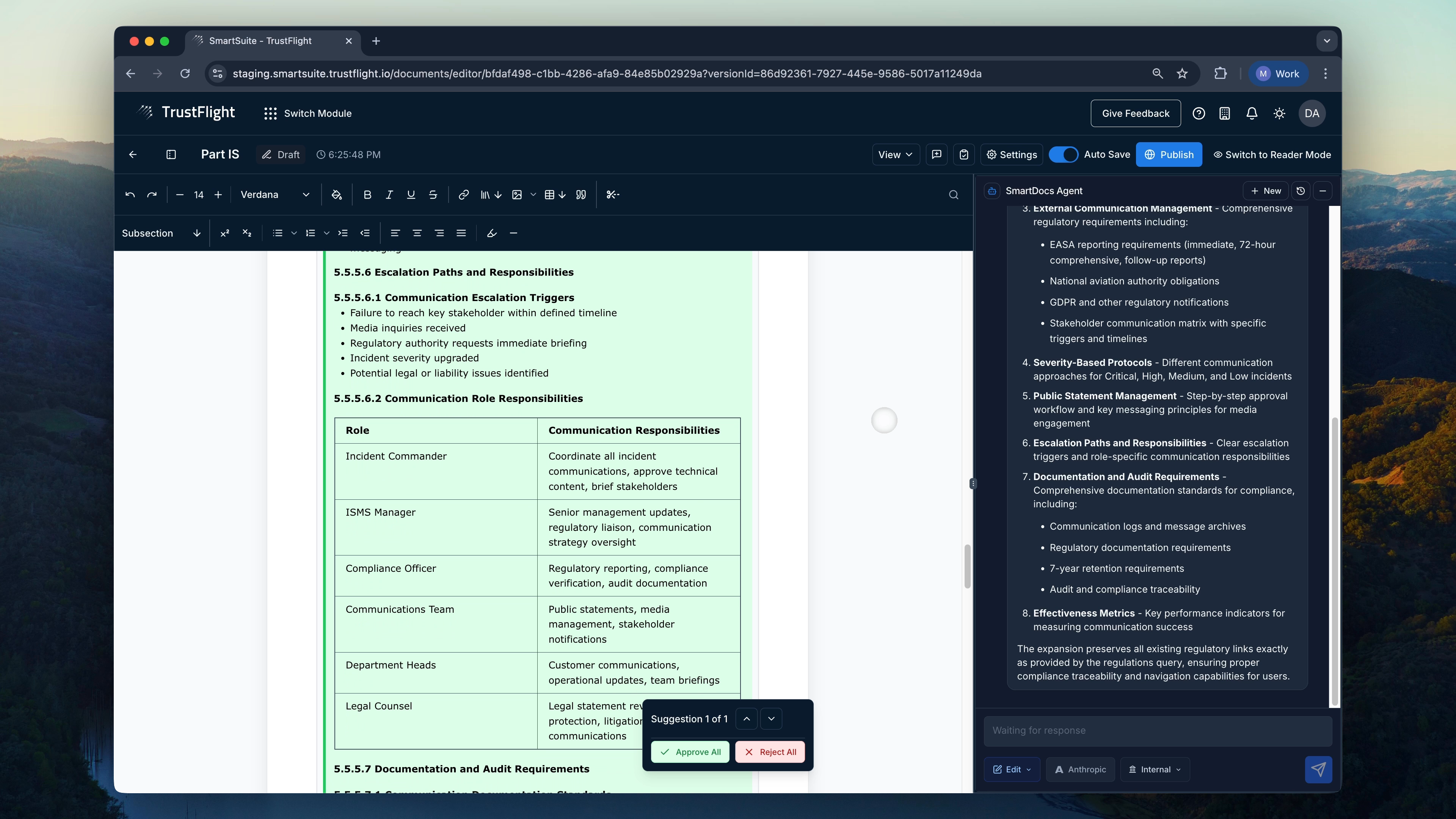Expand the View dropdown menu

895,155
